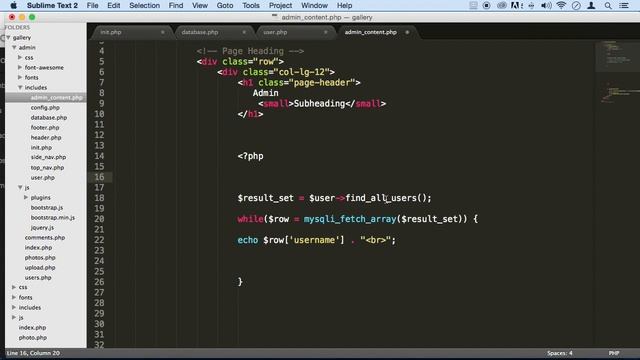Viewport: 640px width, 360px height.
Task: Change indentation via Spaces: 4
Action: pyautogui.click(x=560, y=353)
